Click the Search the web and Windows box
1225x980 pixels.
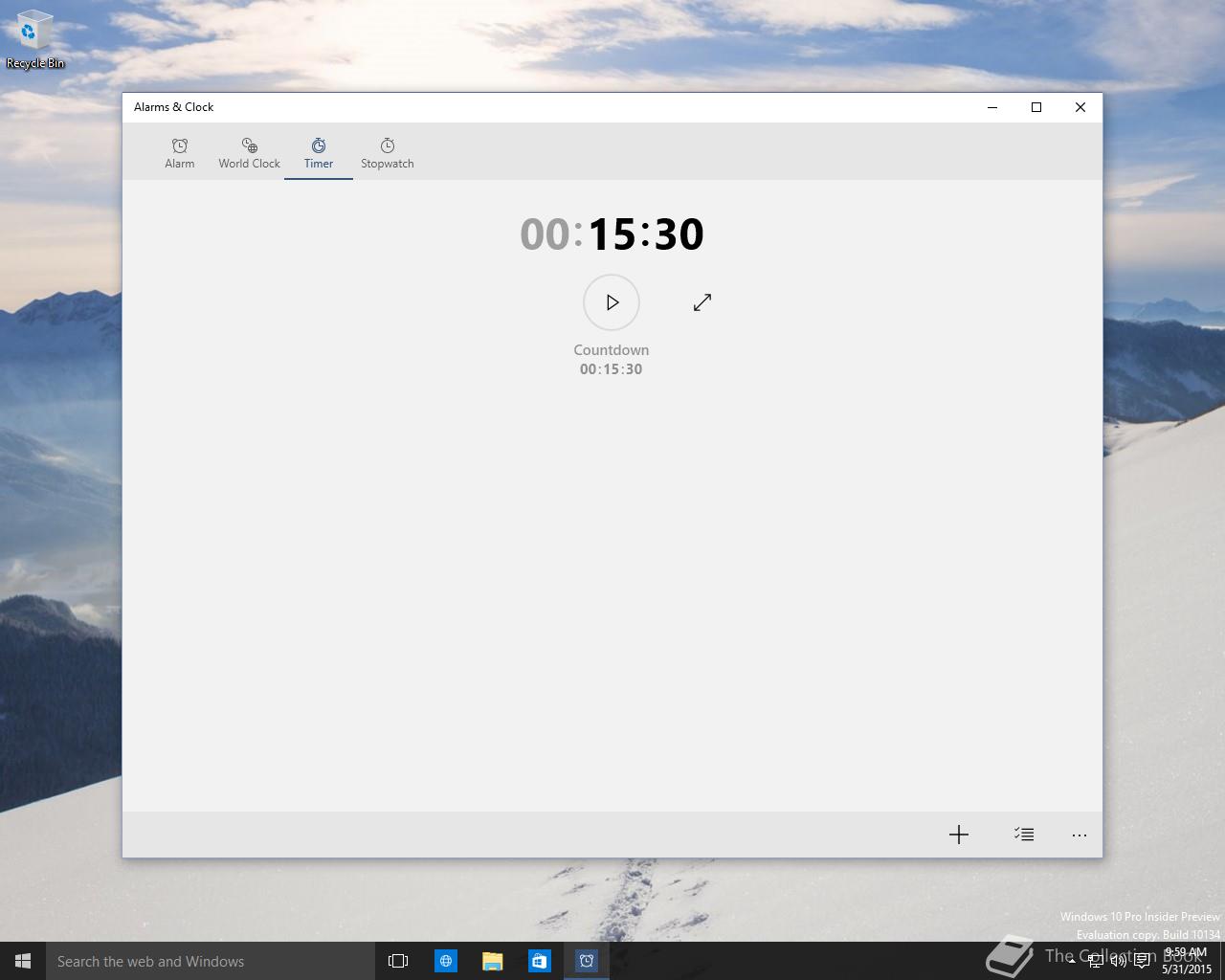coord(211,961)
